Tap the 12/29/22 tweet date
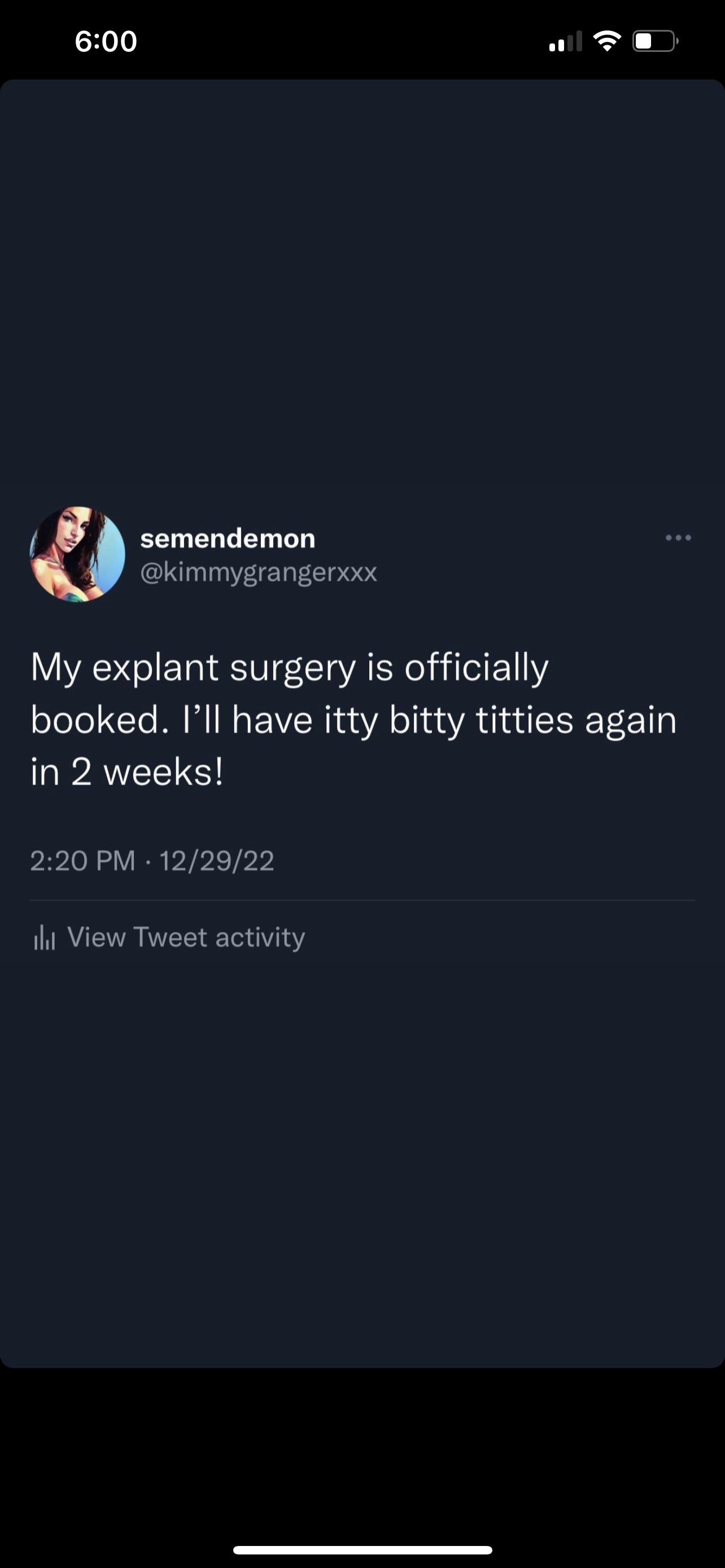Viewport: 725px width, 1568px height. [217, 861]
